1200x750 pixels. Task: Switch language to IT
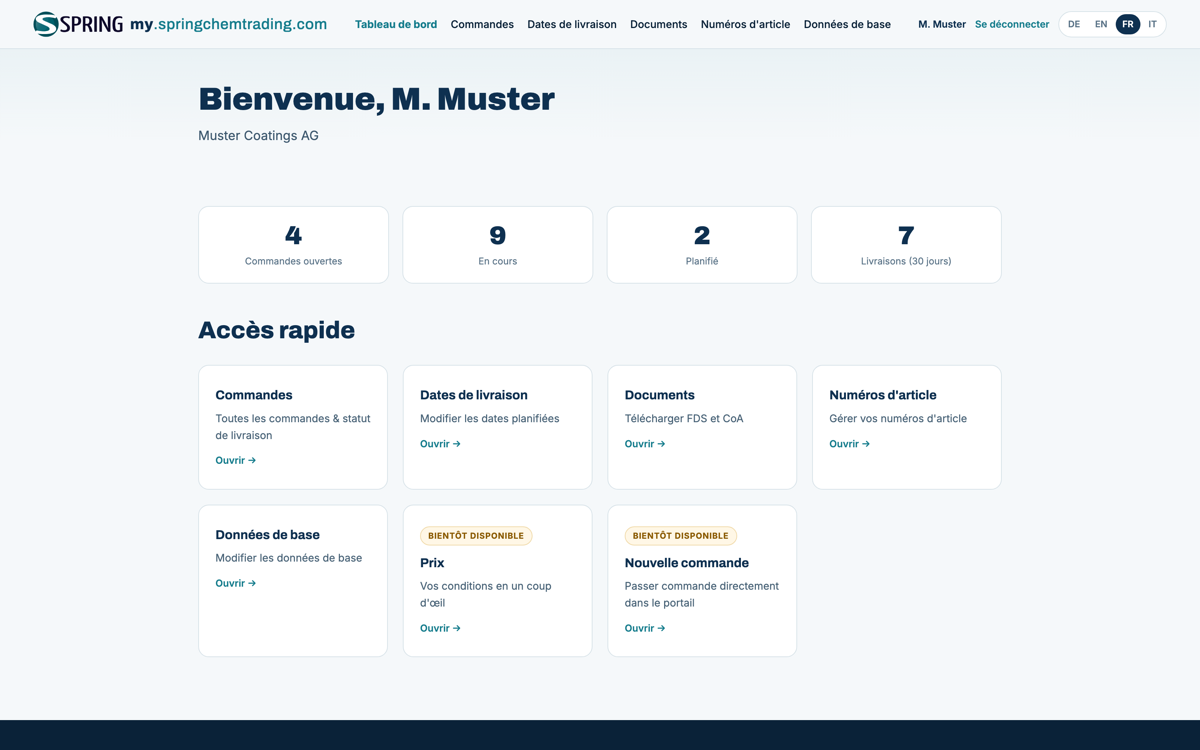[1153, 24]
